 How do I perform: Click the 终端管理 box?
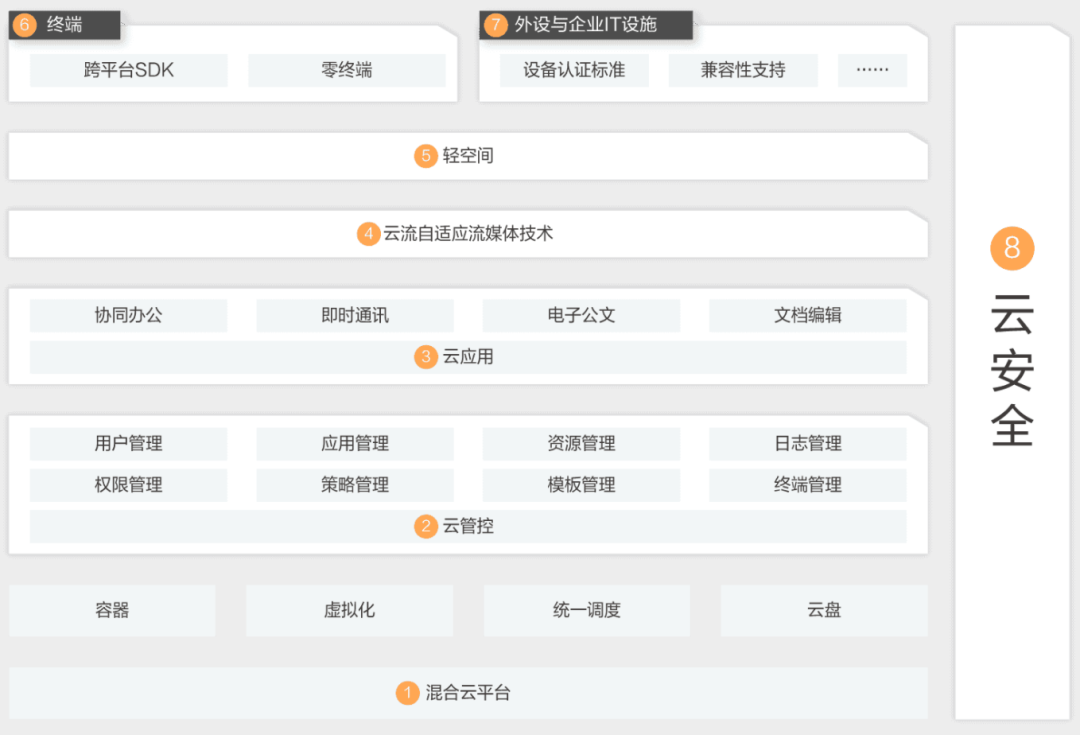click(807, 485)
